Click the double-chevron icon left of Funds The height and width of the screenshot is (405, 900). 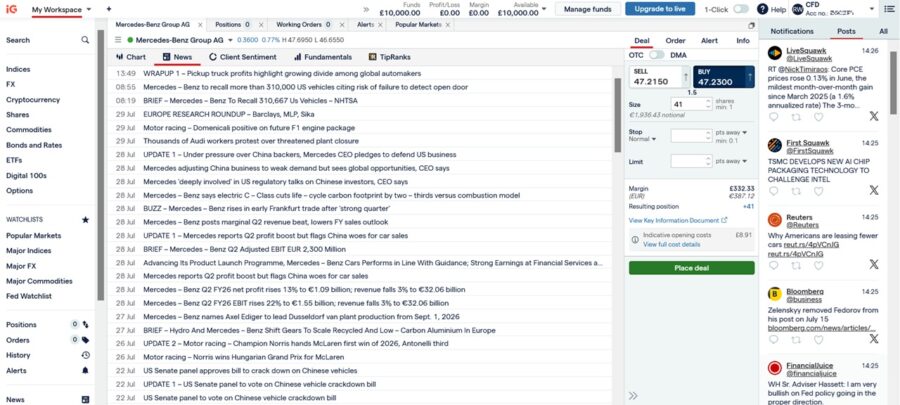tap(366, 9)
